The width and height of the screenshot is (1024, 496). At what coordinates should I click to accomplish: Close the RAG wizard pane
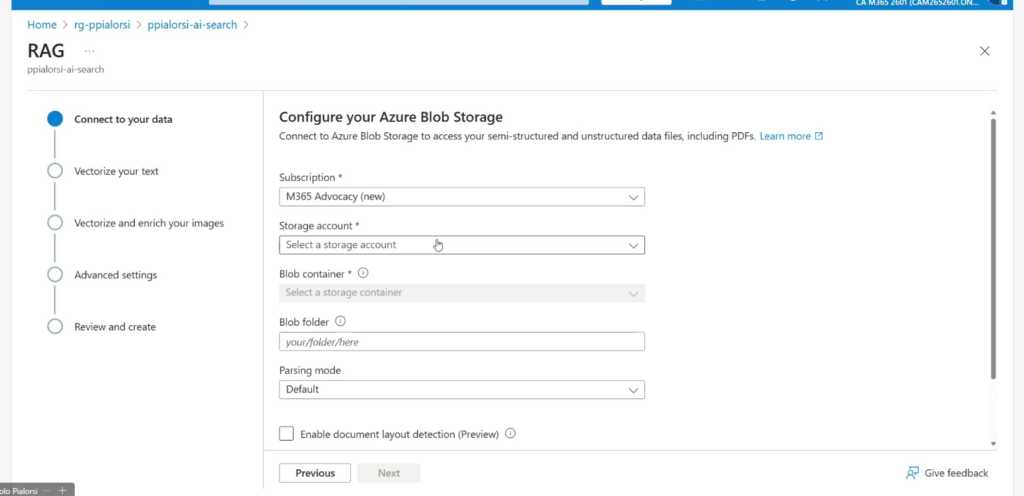[984, 51]
